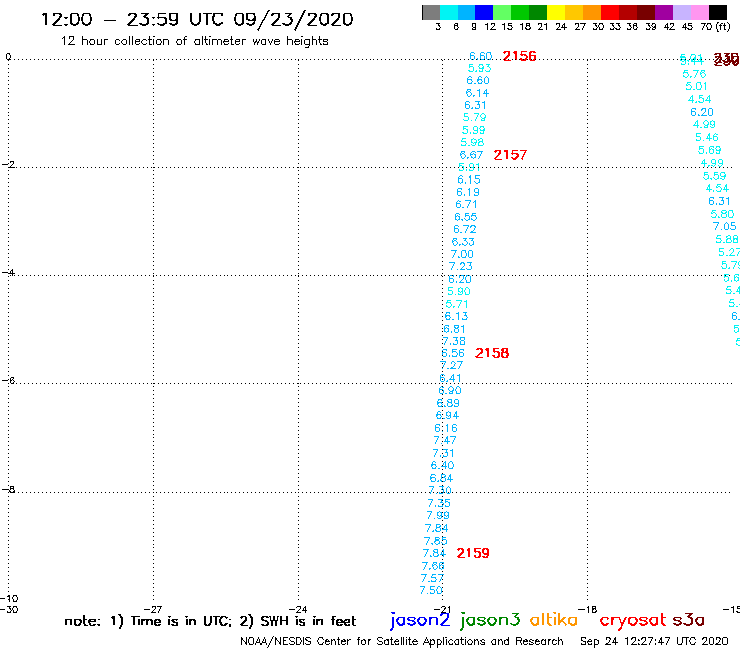Click wave height value 6.94
Viewport: 740px width, 650px height.
(x=447, y=415)
